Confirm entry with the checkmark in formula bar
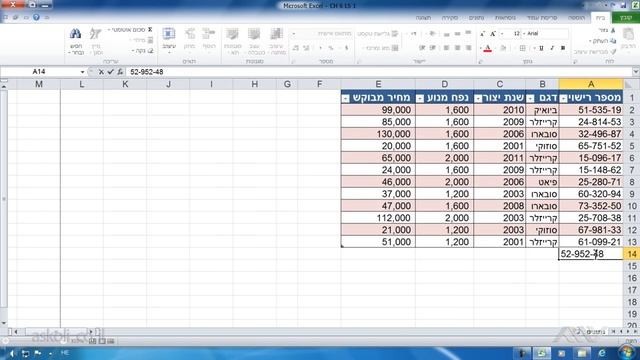 (110, 72)
